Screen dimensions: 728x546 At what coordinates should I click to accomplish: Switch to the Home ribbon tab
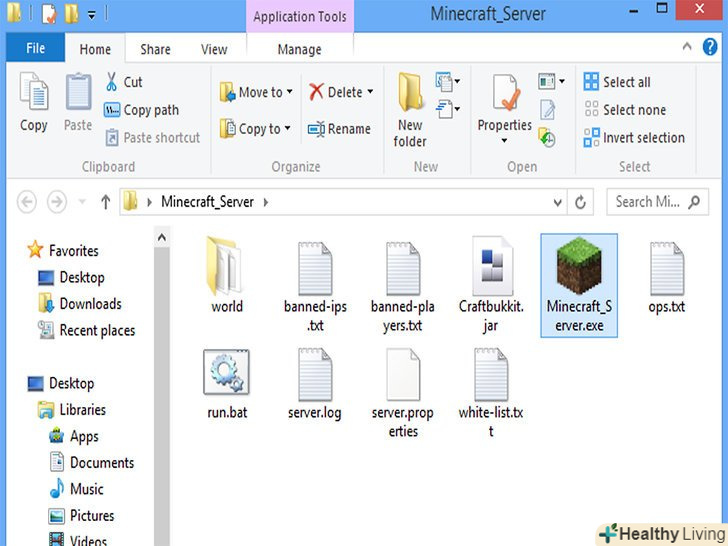(95, 49)
